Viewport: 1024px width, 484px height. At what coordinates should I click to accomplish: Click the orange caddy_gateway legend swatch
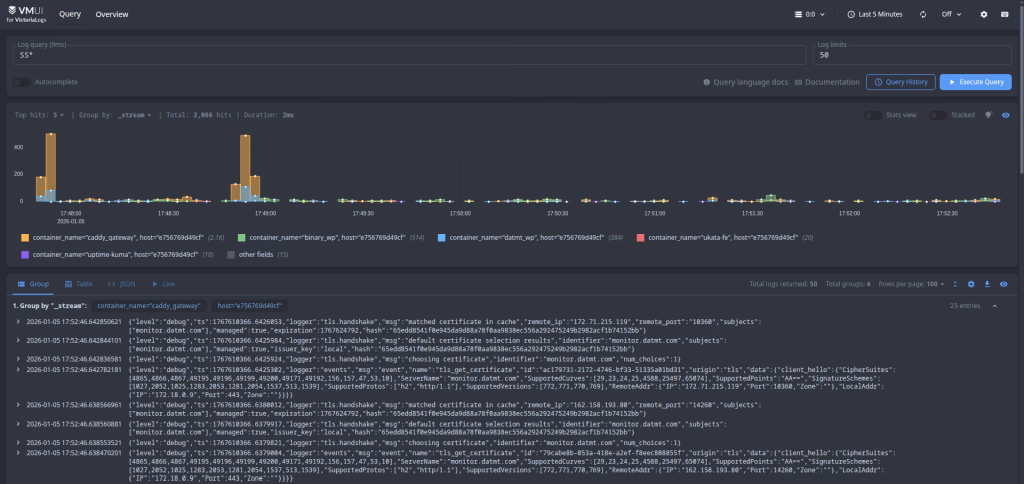point(24,238)
